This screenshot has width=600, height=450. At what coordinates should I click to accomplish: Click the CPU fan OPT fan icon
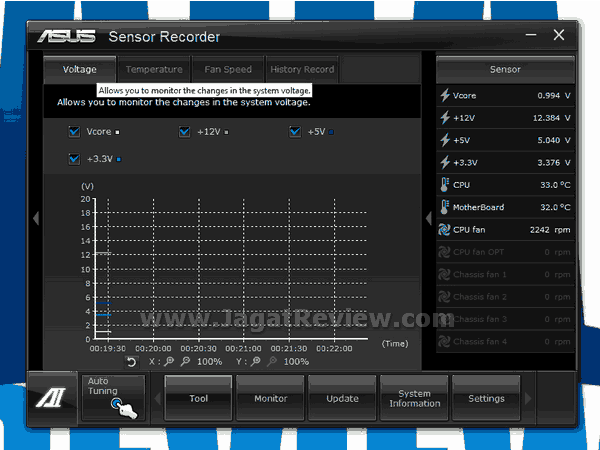click(444, 252)
